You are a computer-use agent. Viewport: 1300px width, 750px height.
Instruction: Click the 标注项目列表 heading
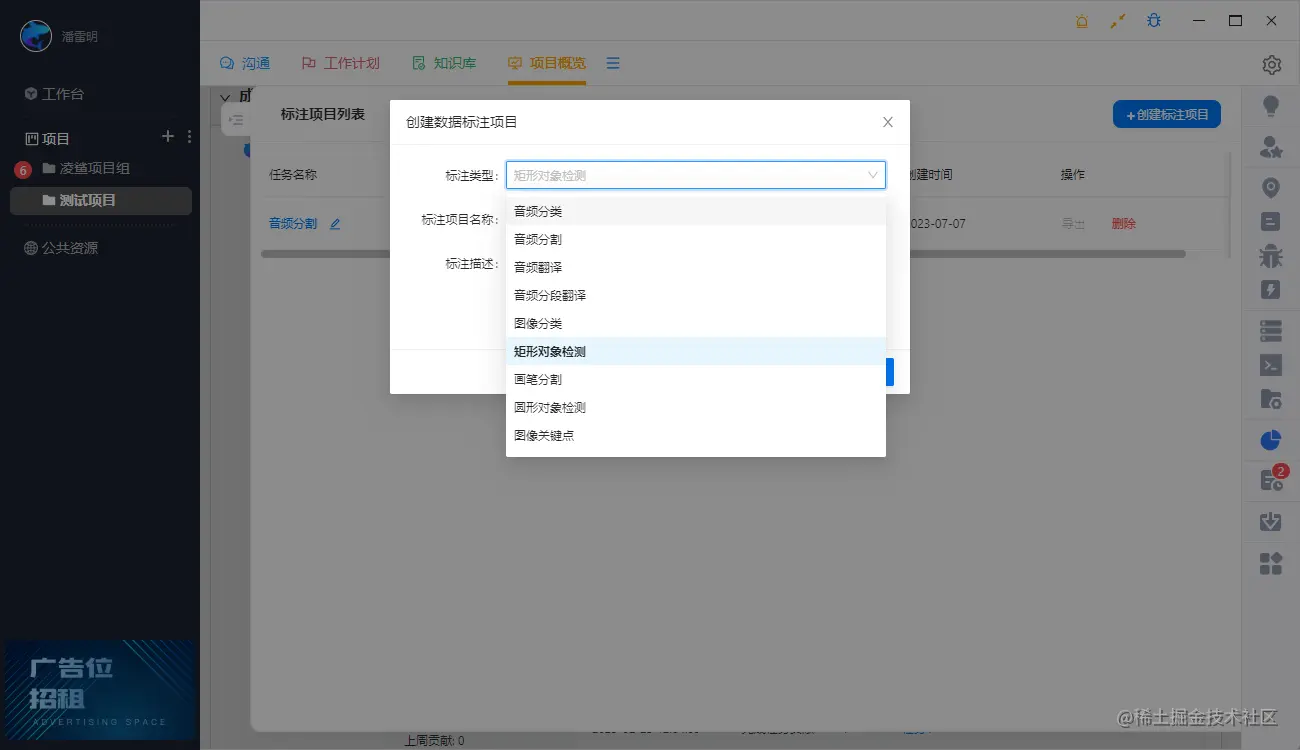click(x=323, y=115)
